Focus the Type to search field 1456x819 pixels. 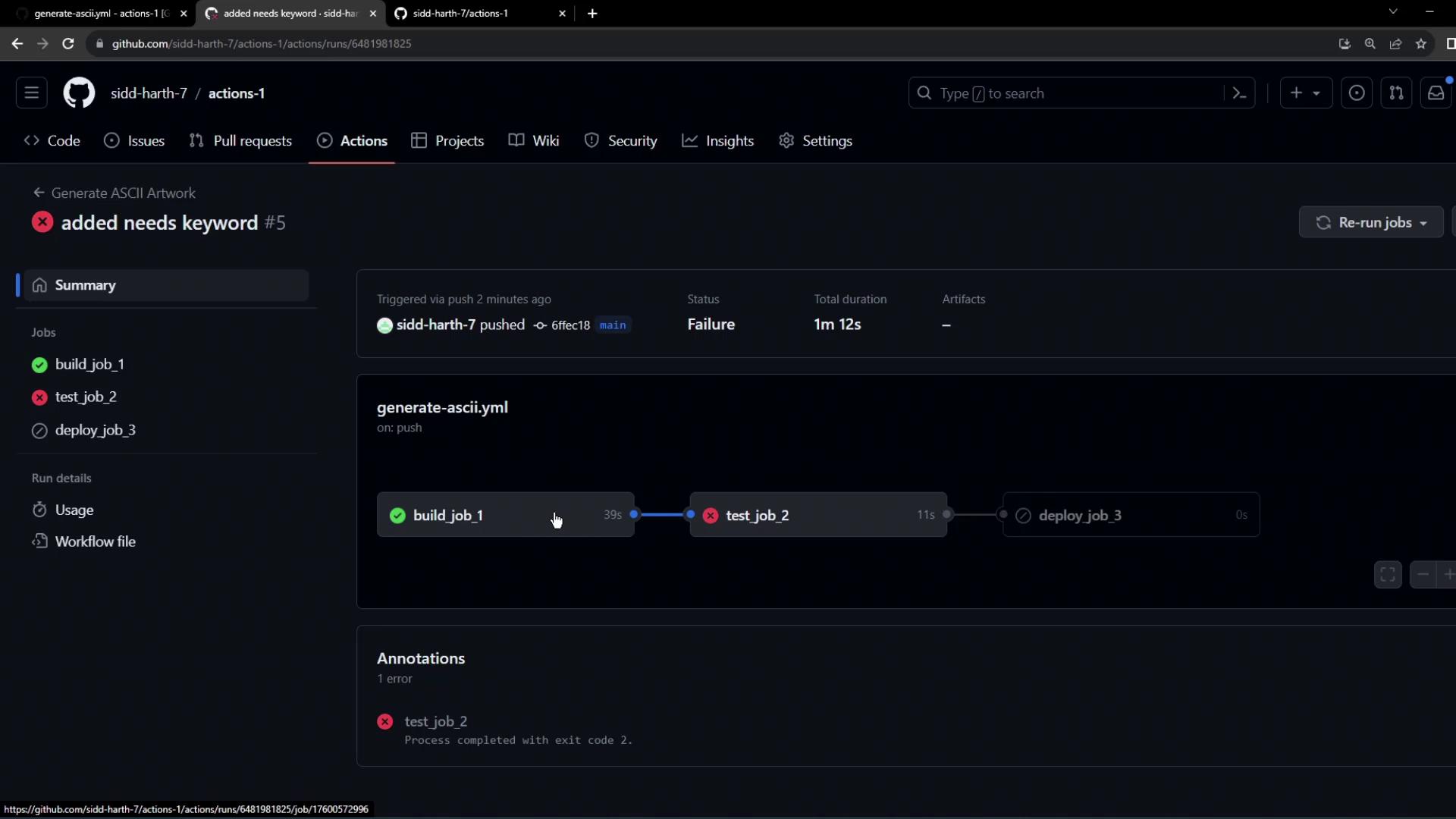pyautogui.click(x=1062, y=93)
